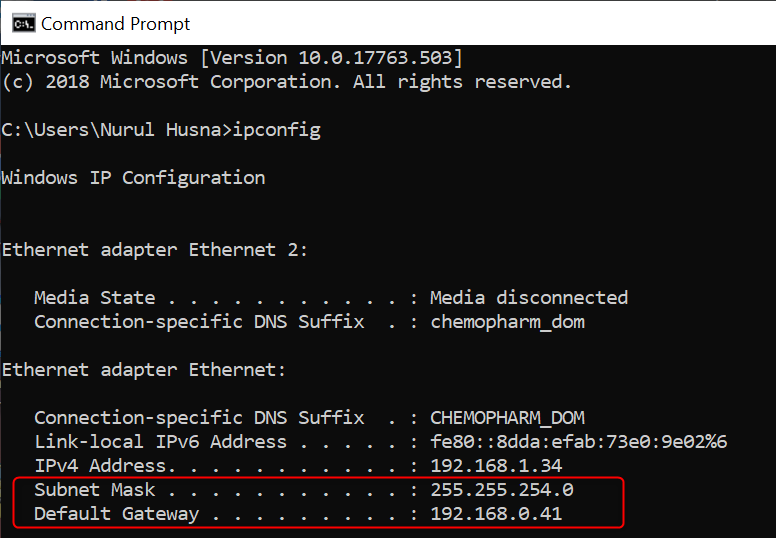Click the Subnet Mask label
776x538 pixels.
(x=94, y=490)
